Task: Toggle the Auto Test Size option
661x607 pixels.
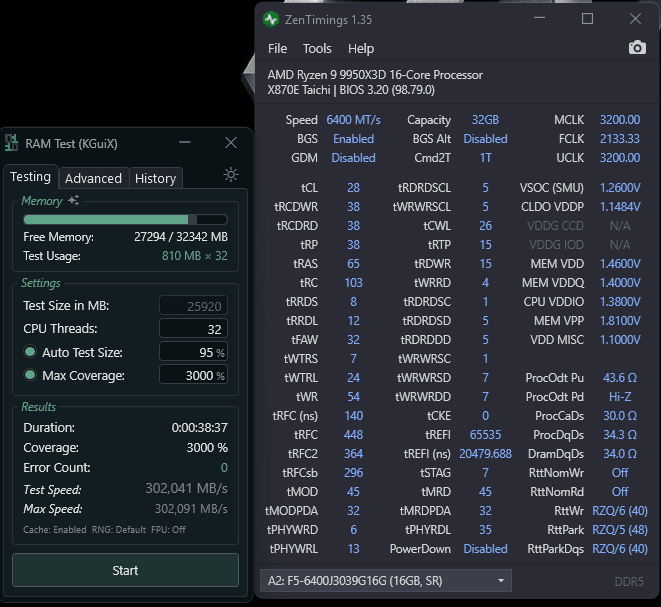Action: pos(30,352)
